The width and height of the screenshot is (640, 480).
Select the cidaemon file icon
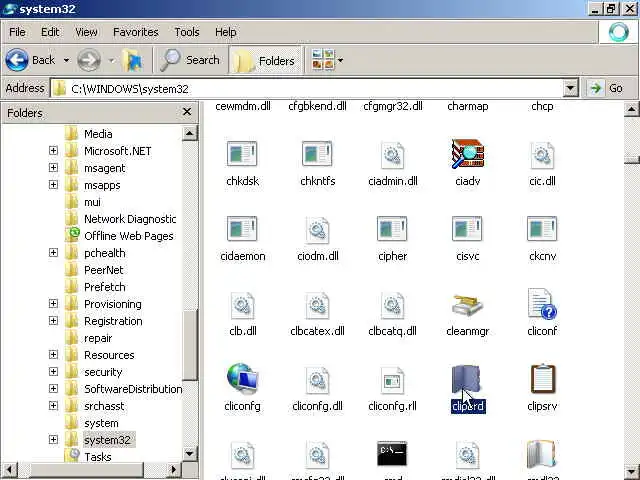click(x=242, y=229)
